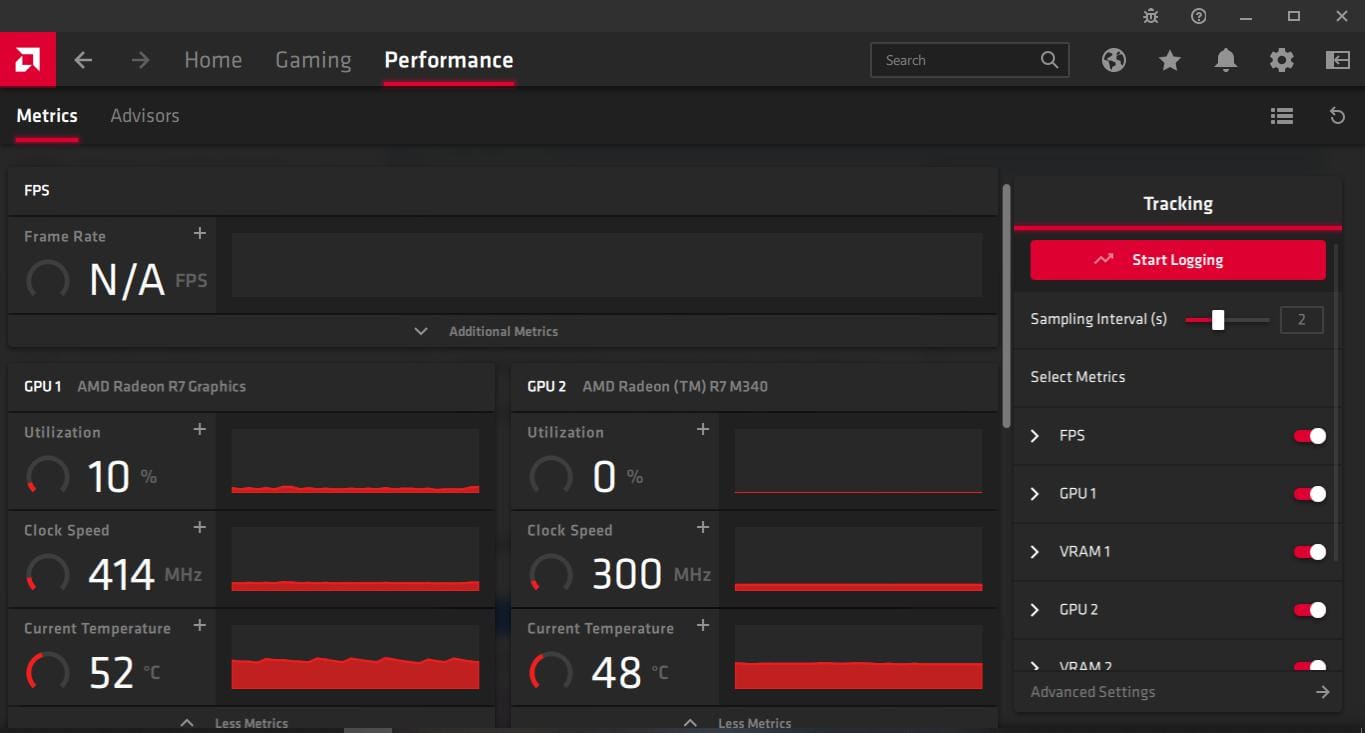Expand VRAM 1 in Select Metrics

click(1035, 552)
